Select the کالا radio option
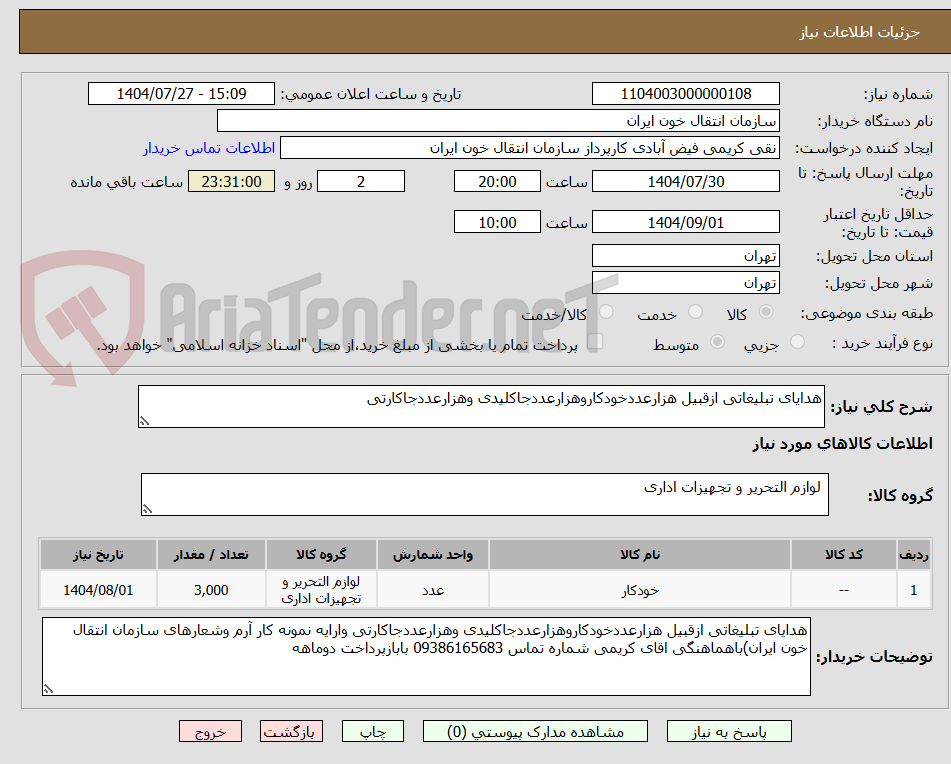 pyautogui.click(x=764, y=311)
